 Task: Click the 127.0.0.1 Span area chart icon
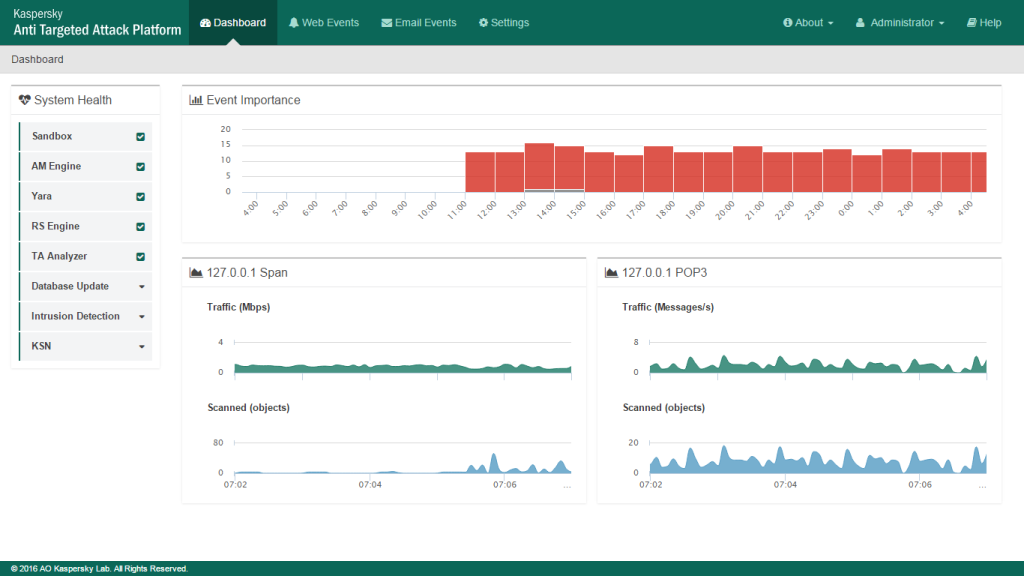pyautogui.click(x=195, y=272)
